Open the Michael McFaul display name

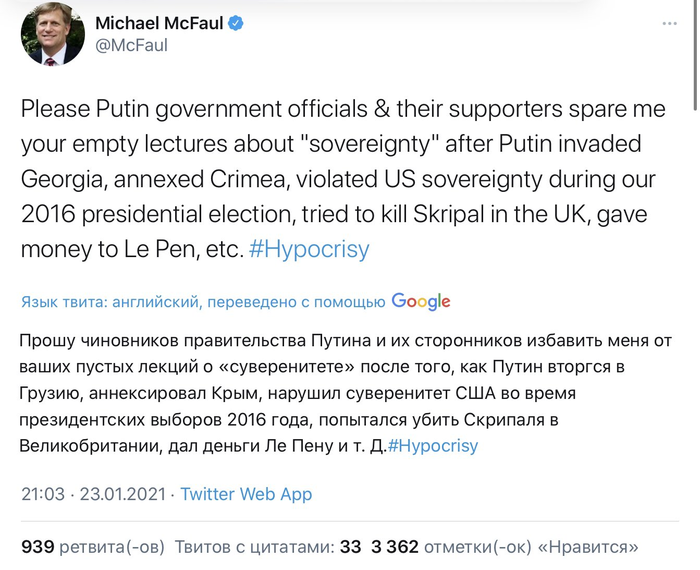(x=158, y=22)
